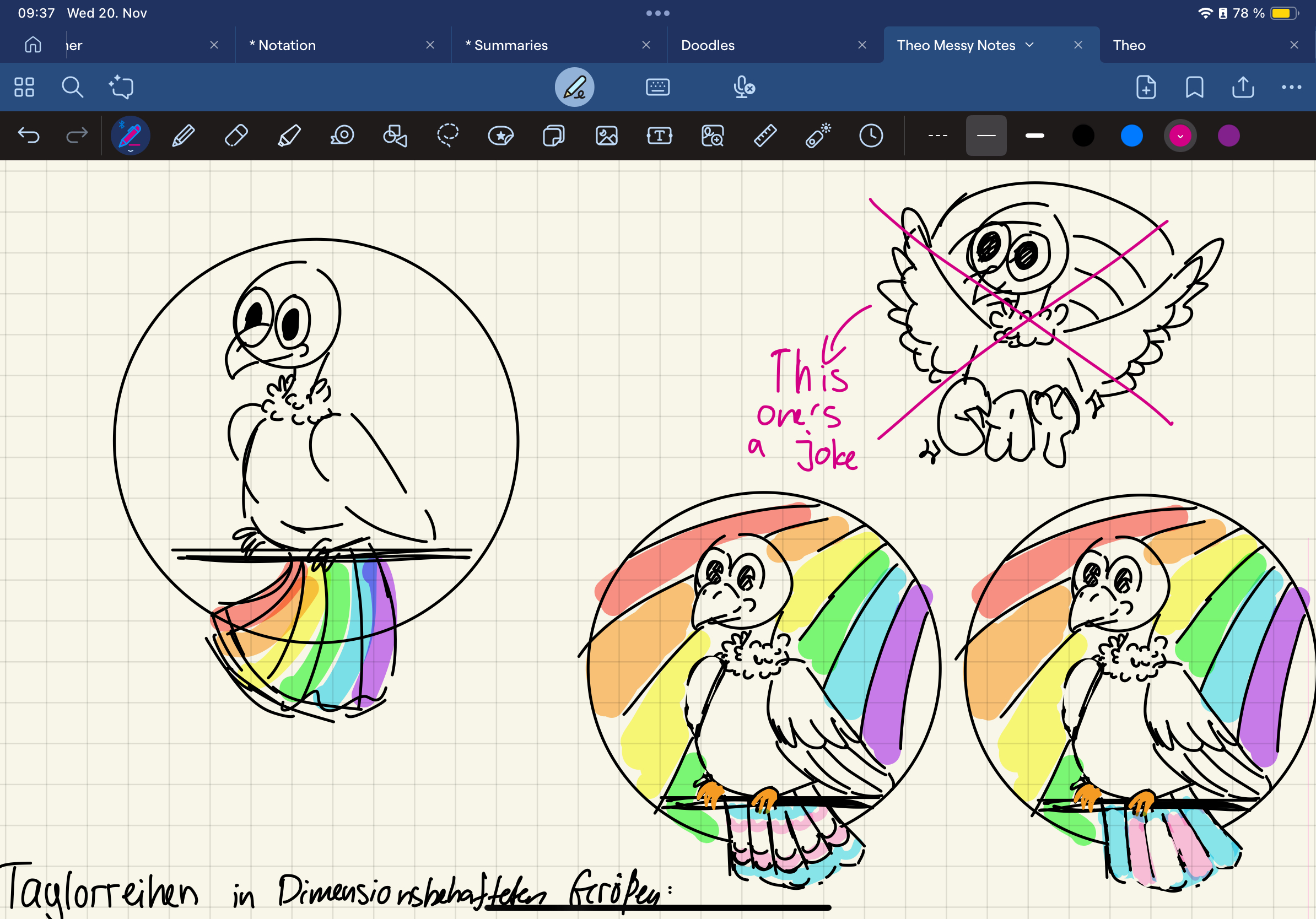The width and height of the screenshot is (1316, 919).
Task: Select the Lasso selection tool
Action: tap(447, 136)
